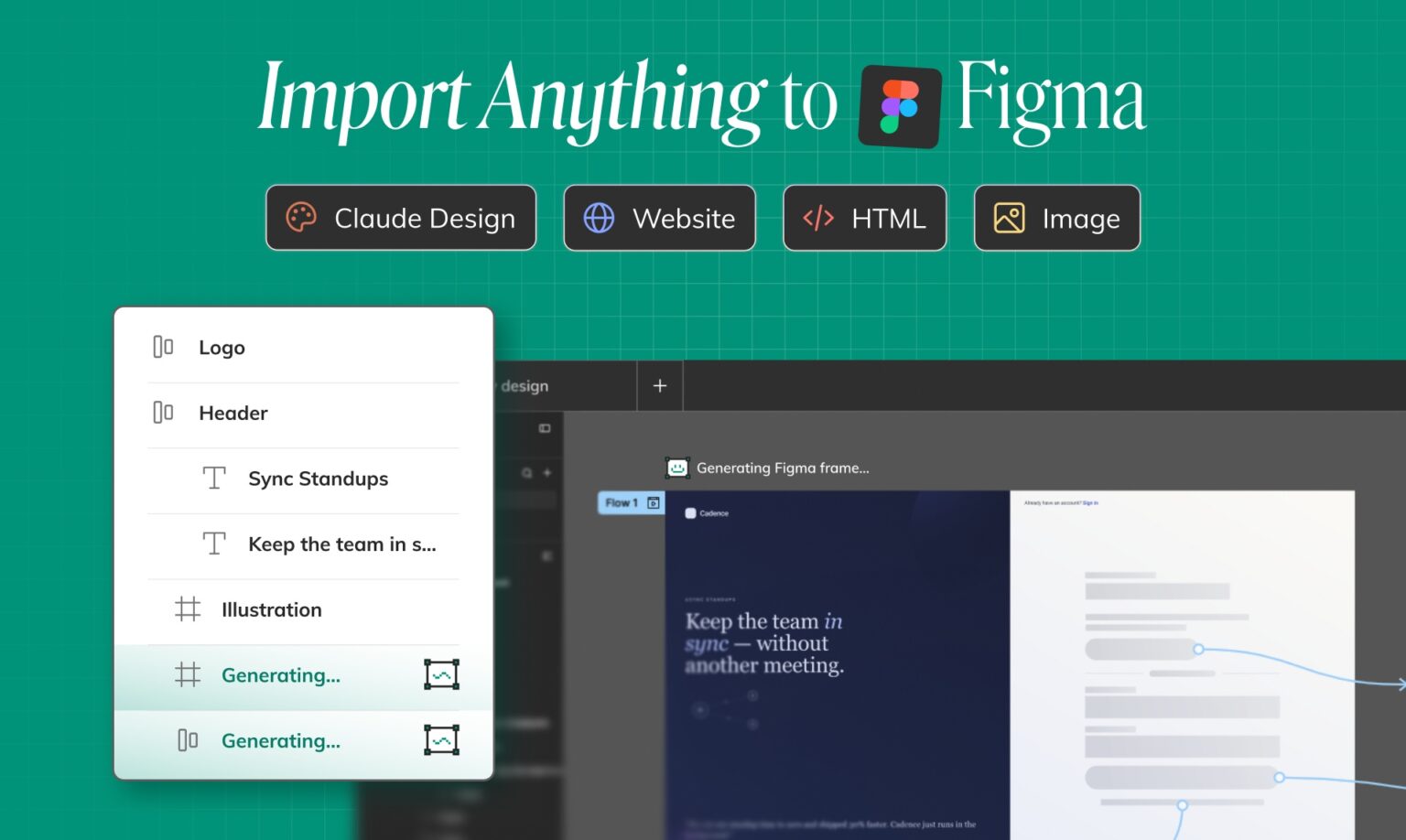The image size is (1406, 840).
Task: Pick the HTML import option
Action: pos(865,218)
